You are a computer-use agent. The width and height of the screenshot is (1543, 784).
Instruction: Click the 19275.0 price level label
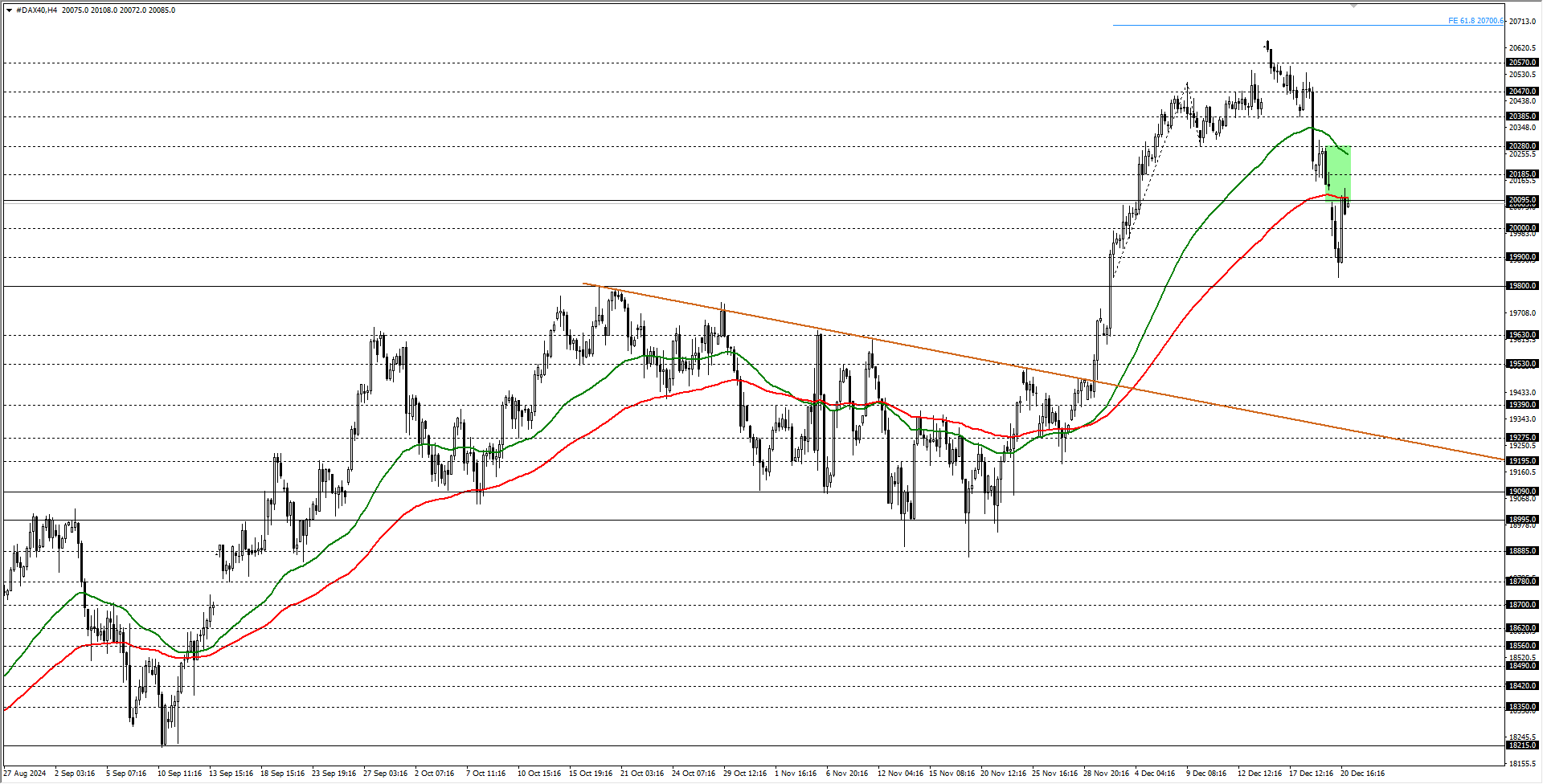click(x=1522, y=438)
